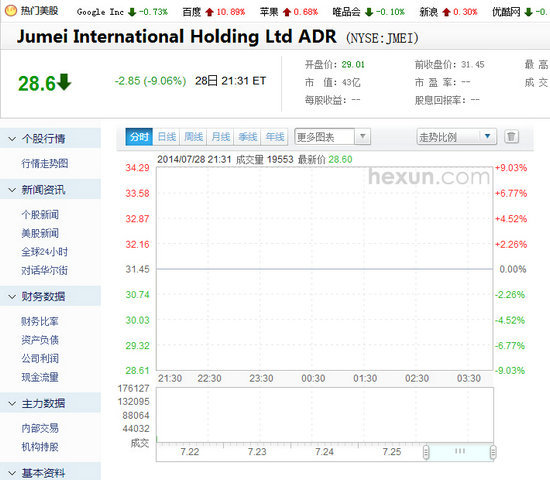Click the price change text -2.85 (-9.06%)

click(x=150, y=81)
